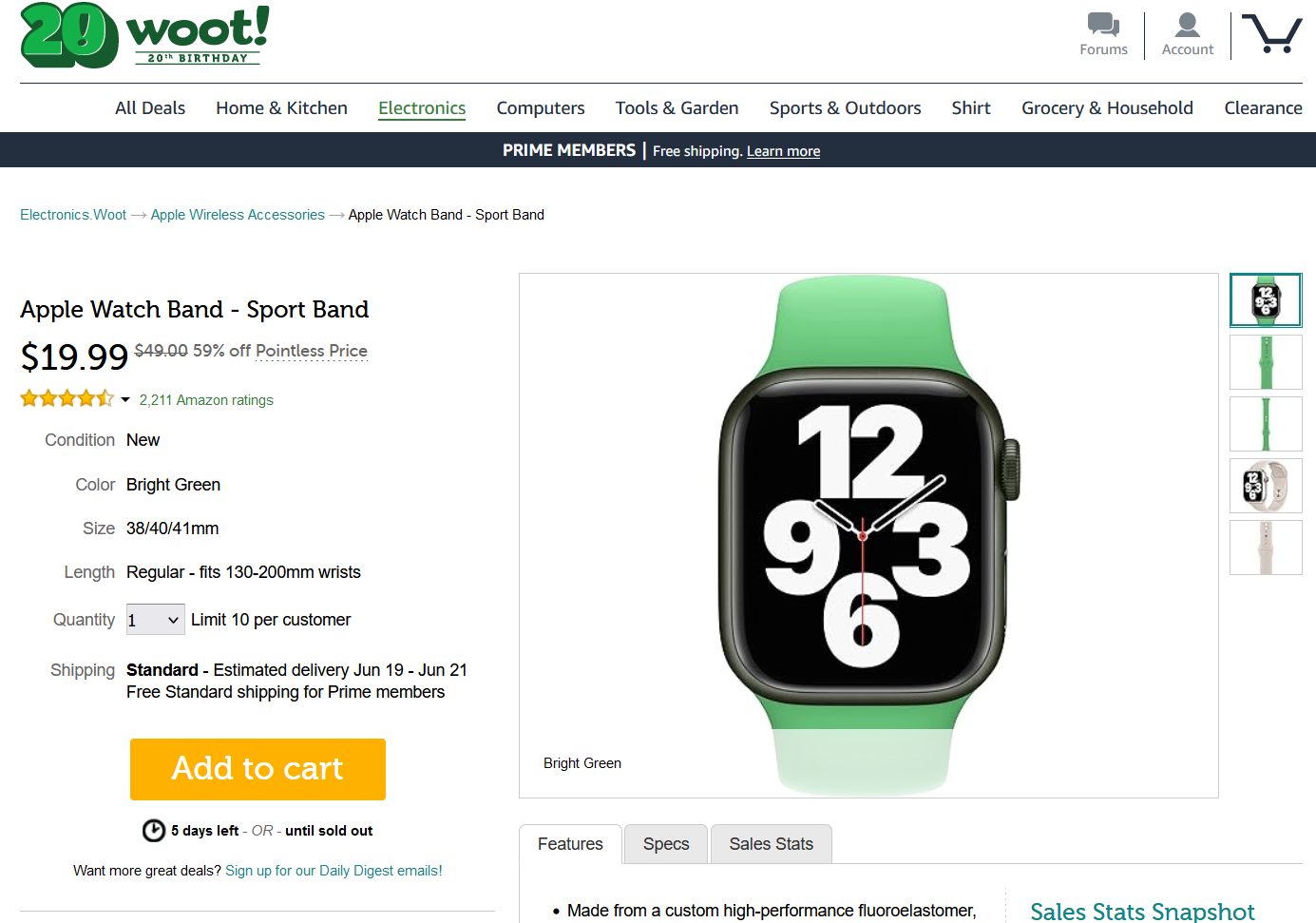Open the Quantity dropdown

[x=156, y=620]
